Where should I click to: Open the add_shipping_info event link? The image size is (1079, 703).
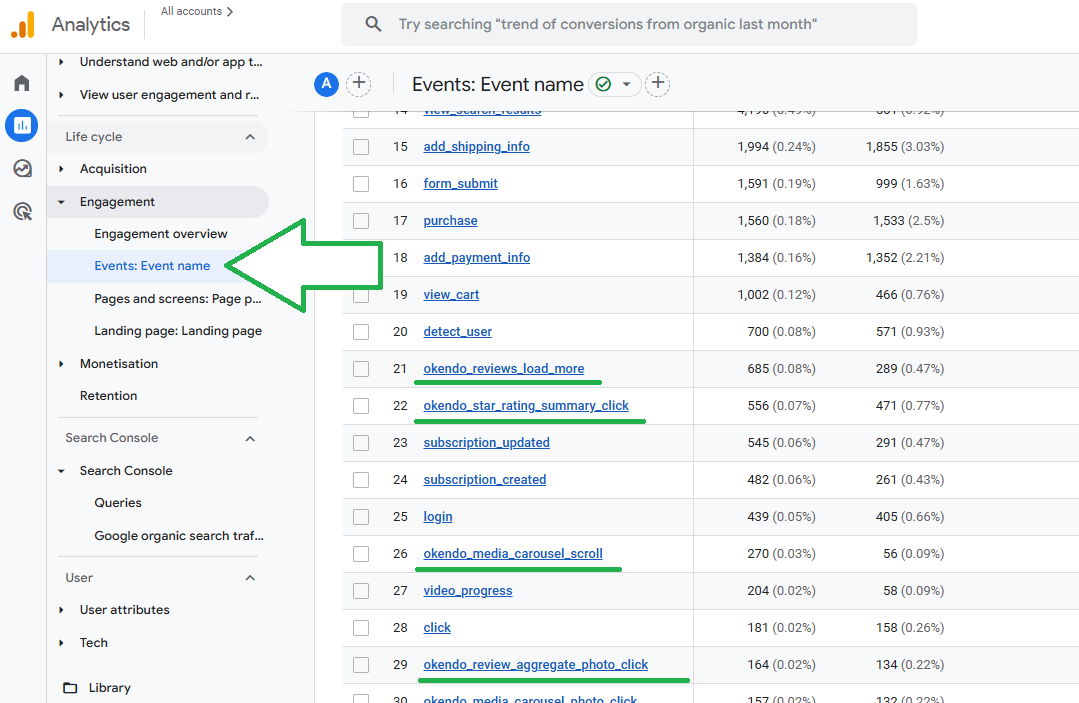(476, 147)
